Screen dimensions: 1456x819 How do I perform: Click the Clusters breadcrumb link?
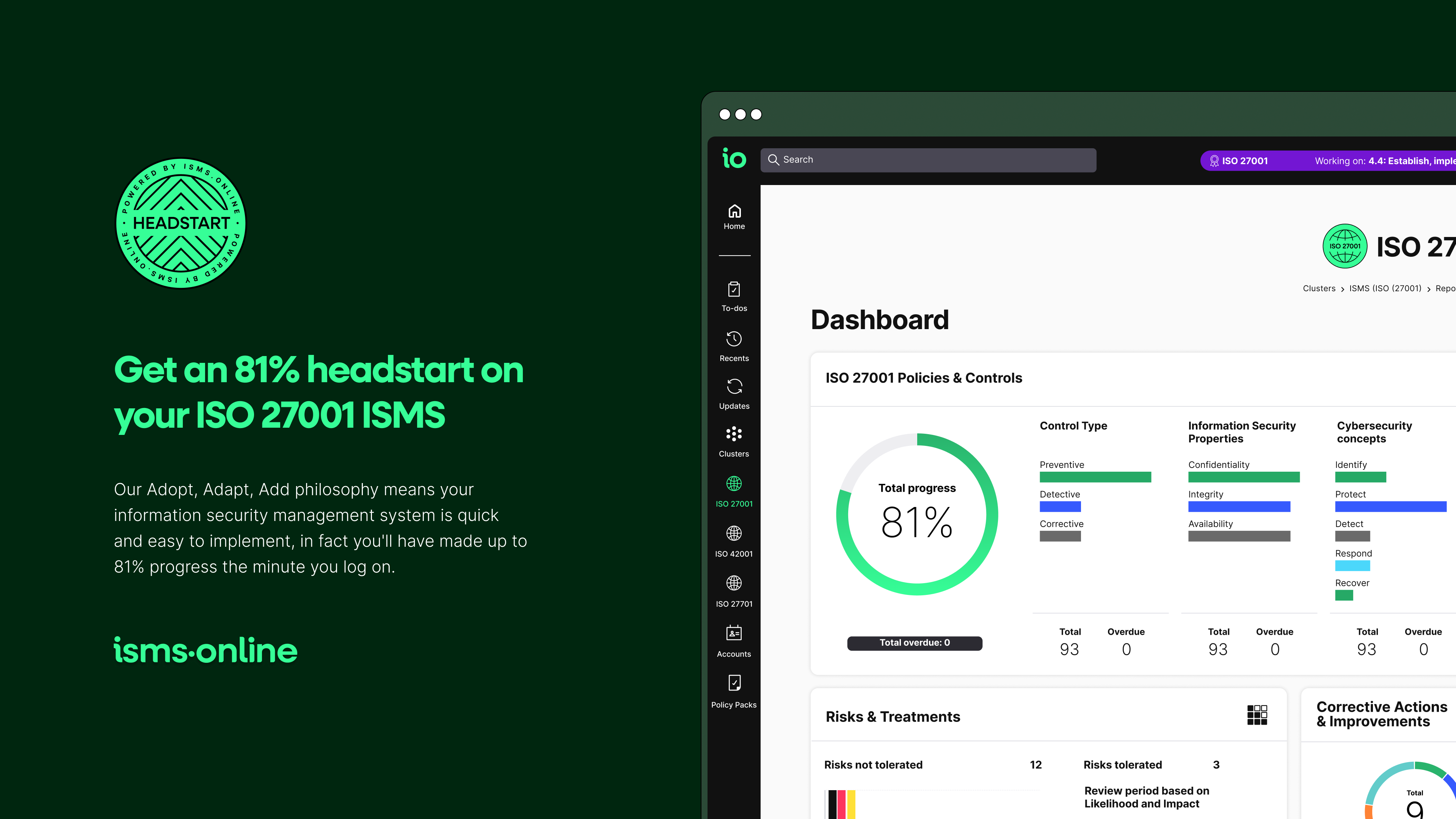pyautogui.click(x=1319, y=288)
